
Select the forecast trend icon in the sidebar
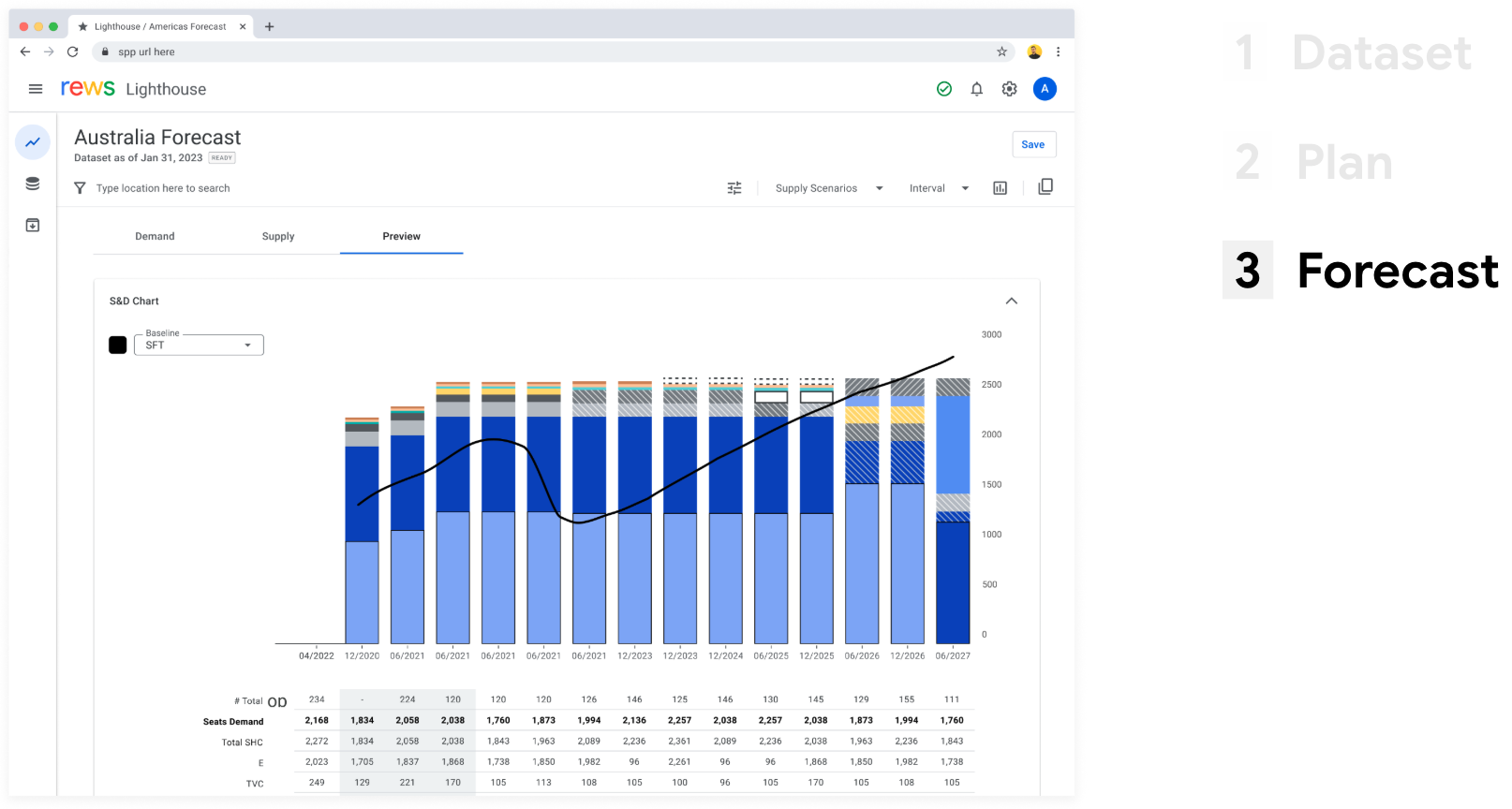coord(33,142)
